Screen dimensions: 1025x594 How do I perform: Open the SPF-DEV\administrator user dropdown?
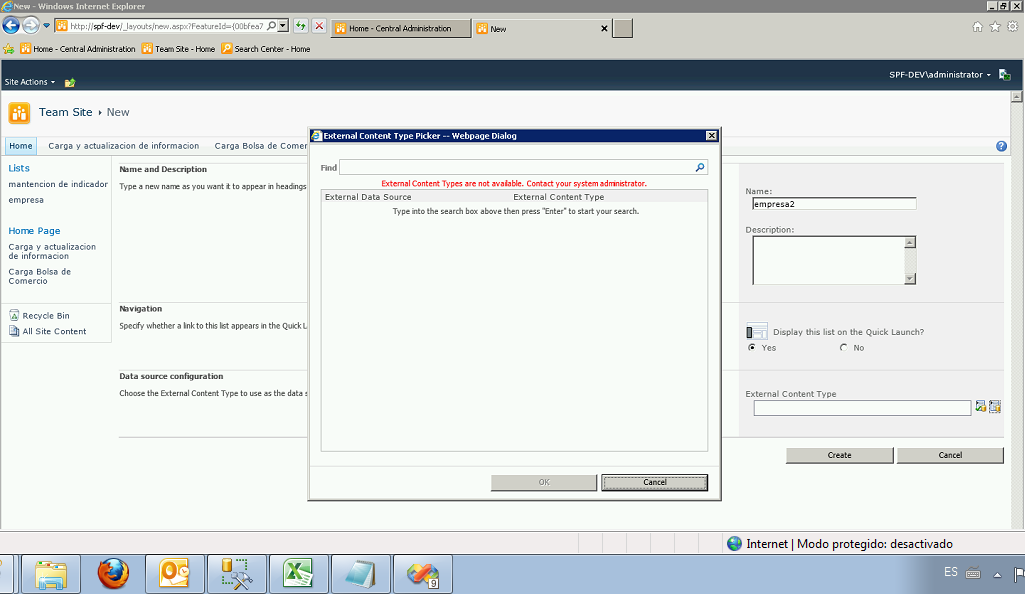940,75
